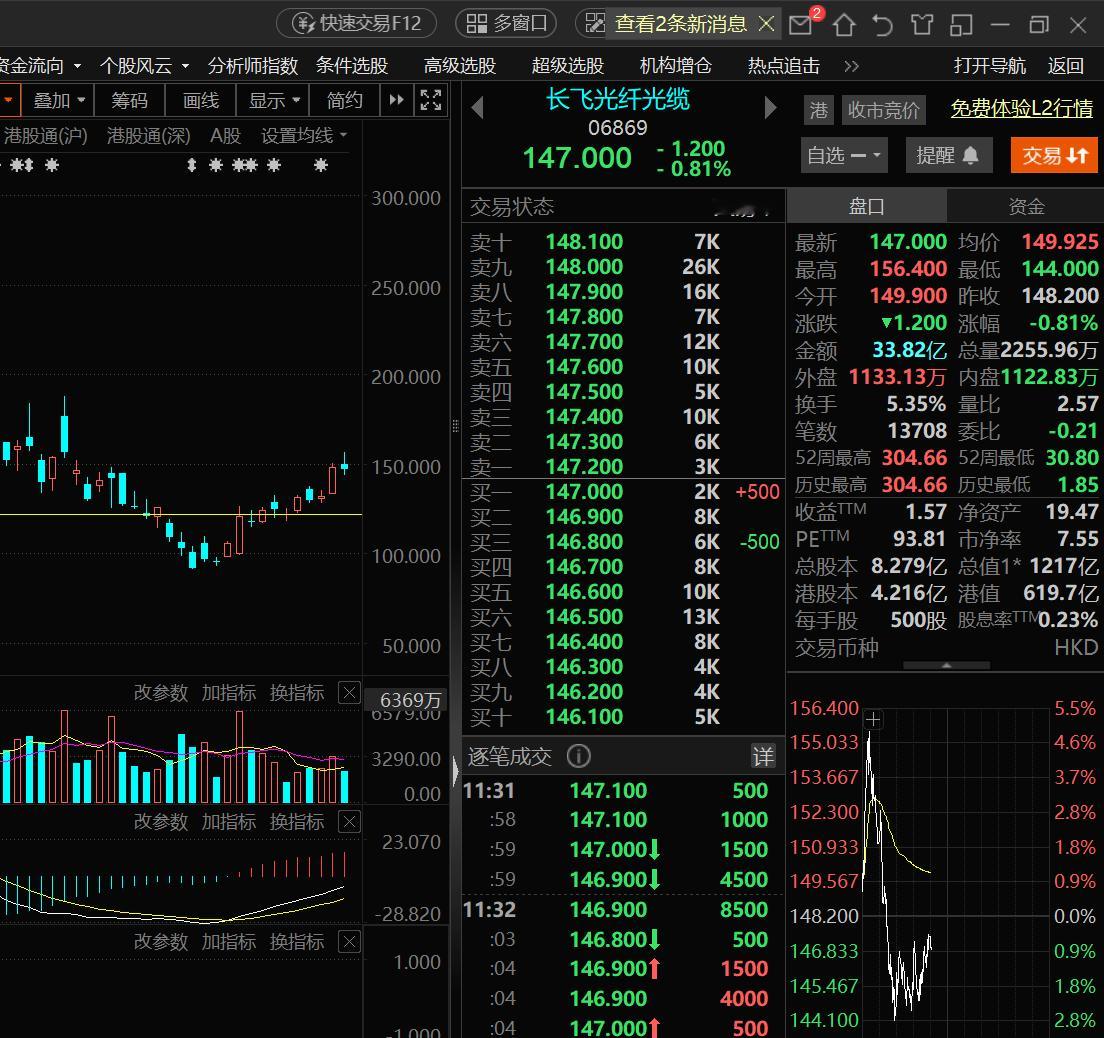The height and width of the screenshot is (1038, 1104).
Task: Close the volume indicator panel
Action: (x=349, y=693)
